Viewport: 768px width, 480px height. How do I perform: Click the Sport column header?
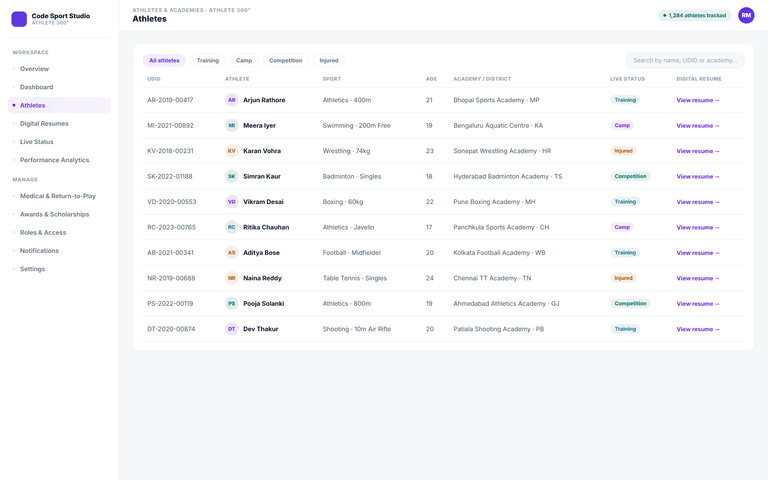pos(332,79)
